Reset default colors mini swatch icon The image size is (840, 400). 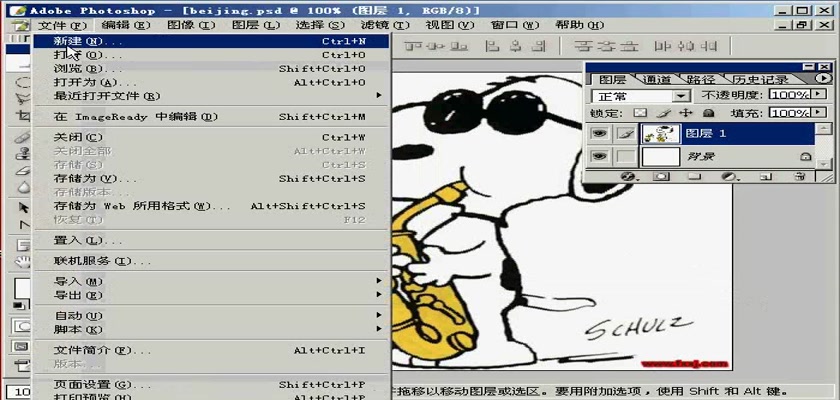(19, 306)
